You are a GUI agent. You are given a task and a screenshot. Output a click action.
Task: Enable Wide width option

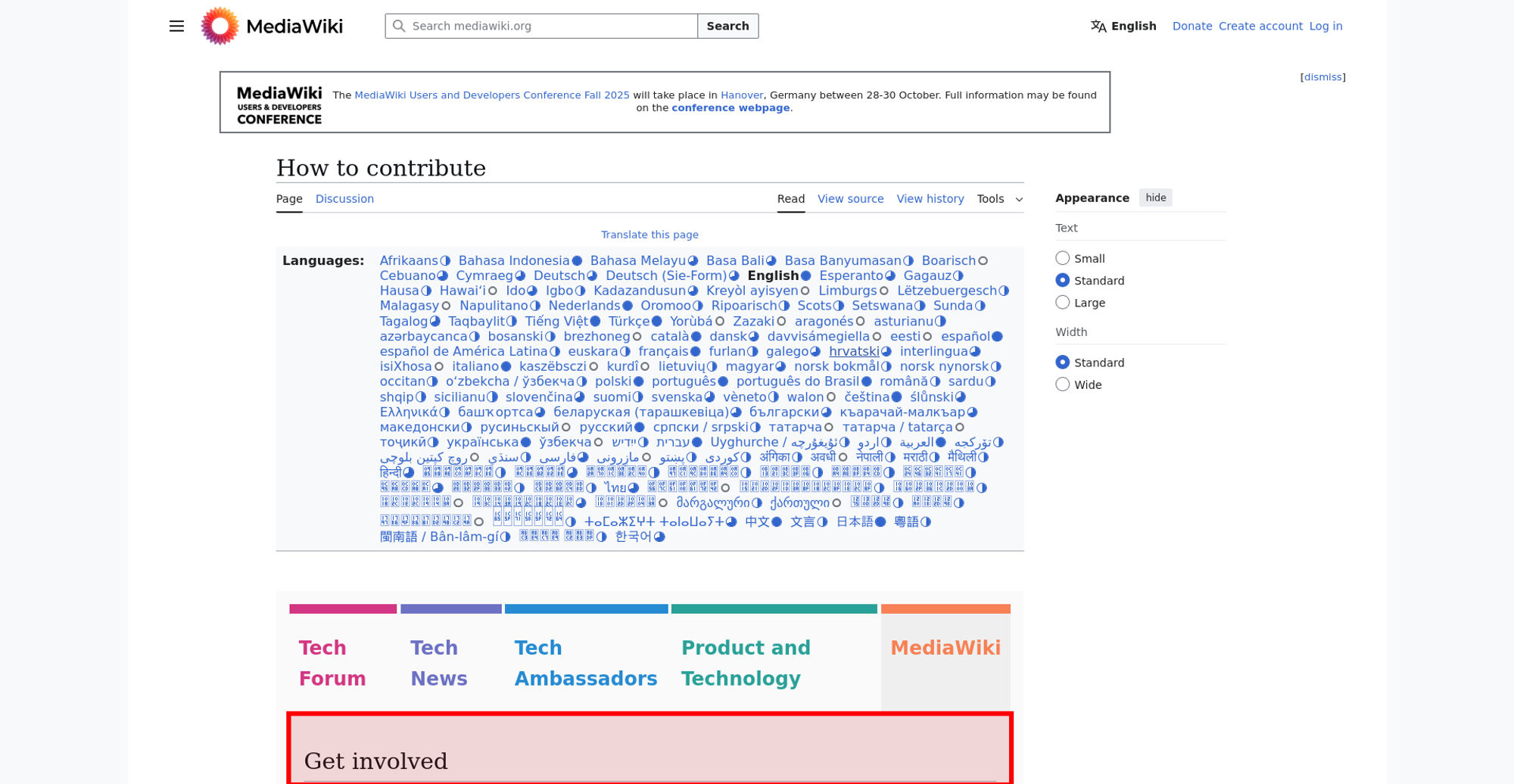pos(1063,384)
